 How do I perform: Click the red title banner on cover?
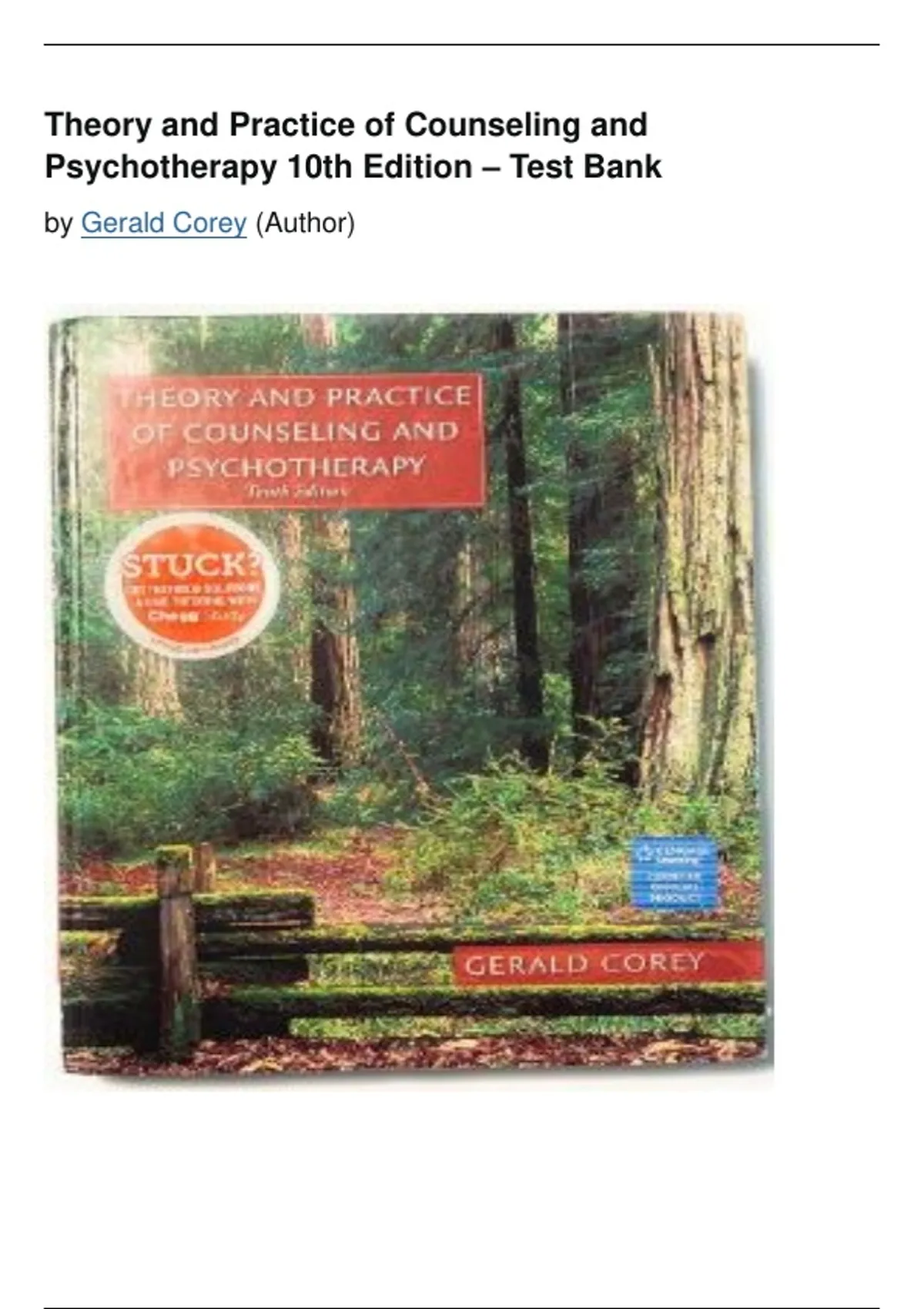coord(296,442)
